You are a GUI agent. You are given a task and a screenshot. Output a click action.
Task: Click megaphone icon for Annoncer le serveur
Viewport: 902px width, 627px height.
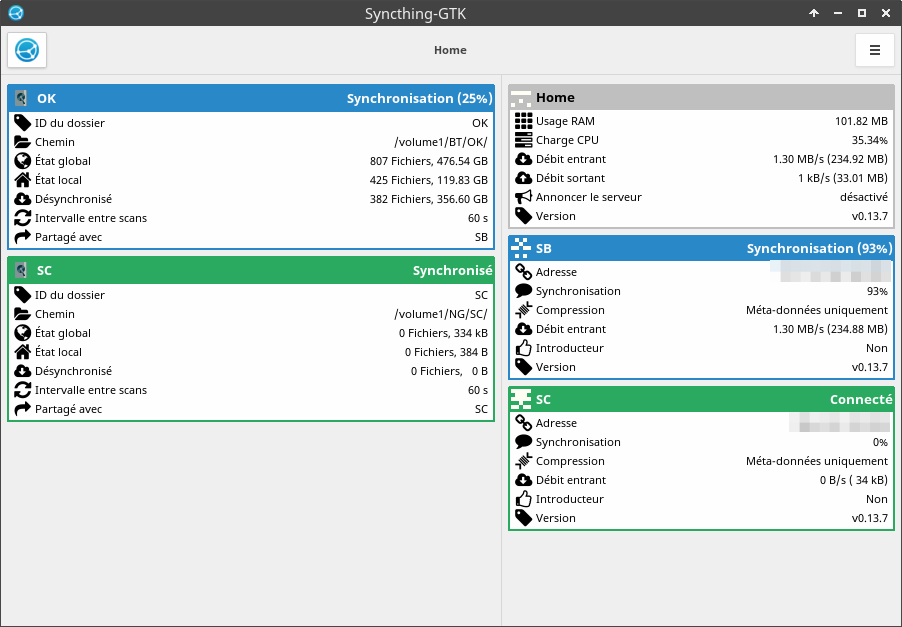[x=523, y=197]
